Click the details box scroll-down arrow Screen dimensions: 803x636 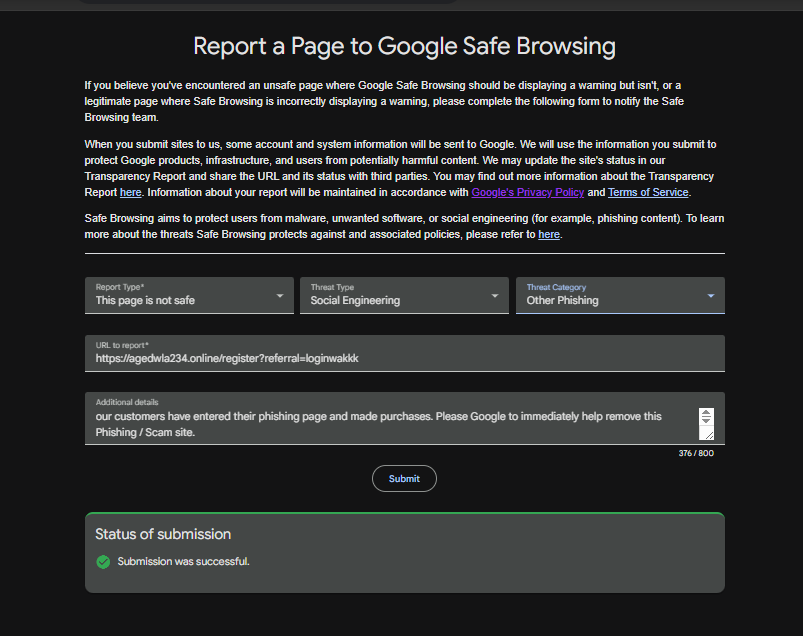coord(706,420)
